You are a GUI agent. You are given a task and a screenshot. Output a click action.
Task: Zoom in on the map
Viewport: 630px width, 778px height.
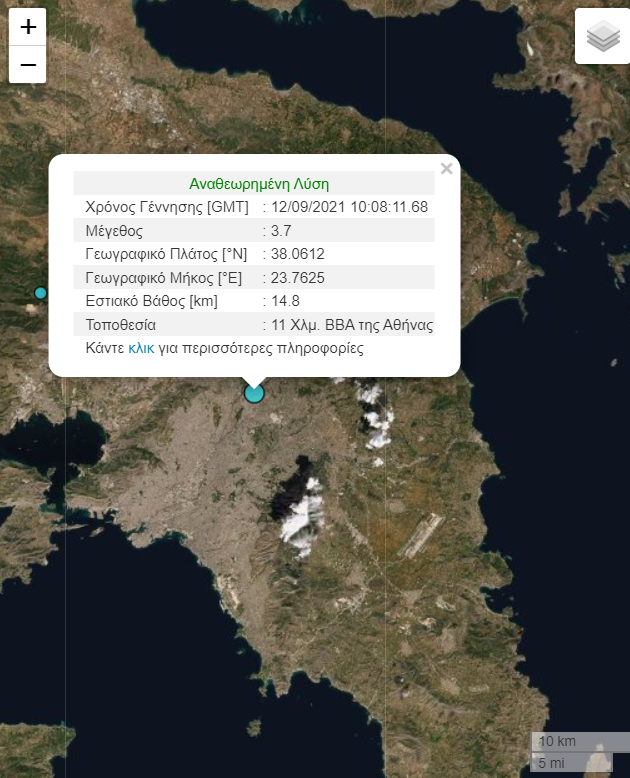point(27,27)
